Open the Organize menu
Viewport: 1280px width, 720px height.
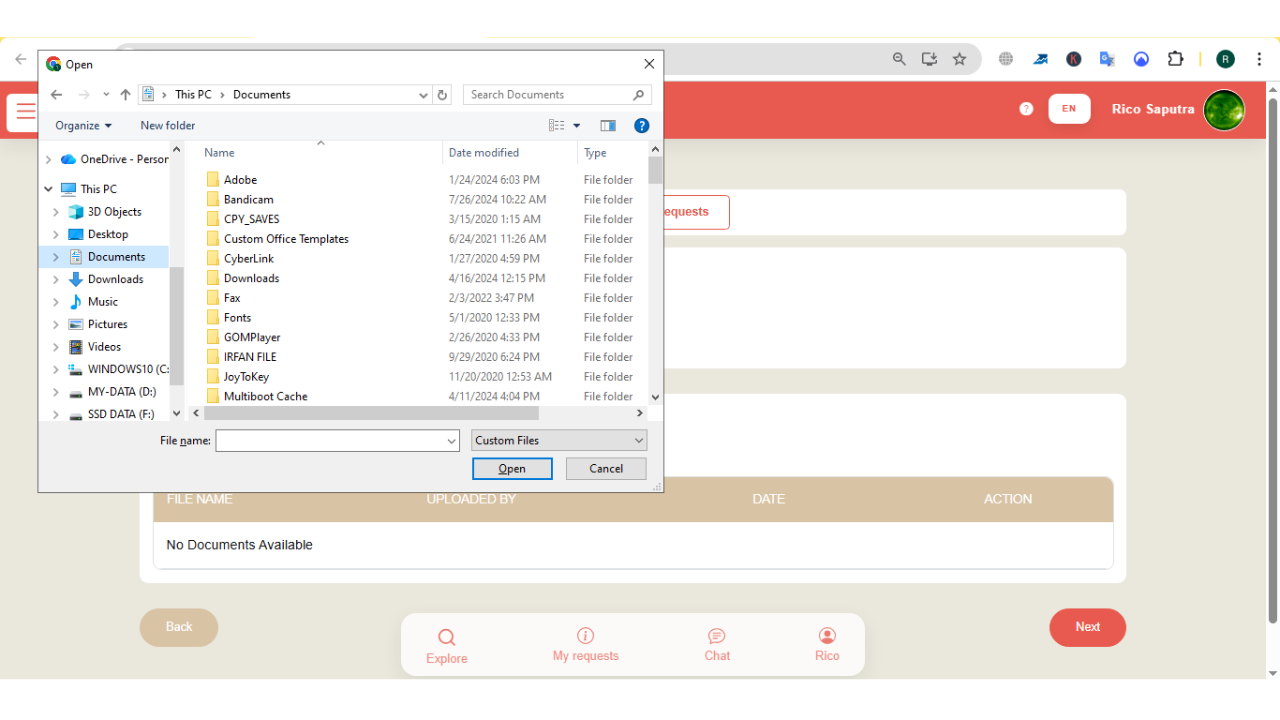click(82, 125)
